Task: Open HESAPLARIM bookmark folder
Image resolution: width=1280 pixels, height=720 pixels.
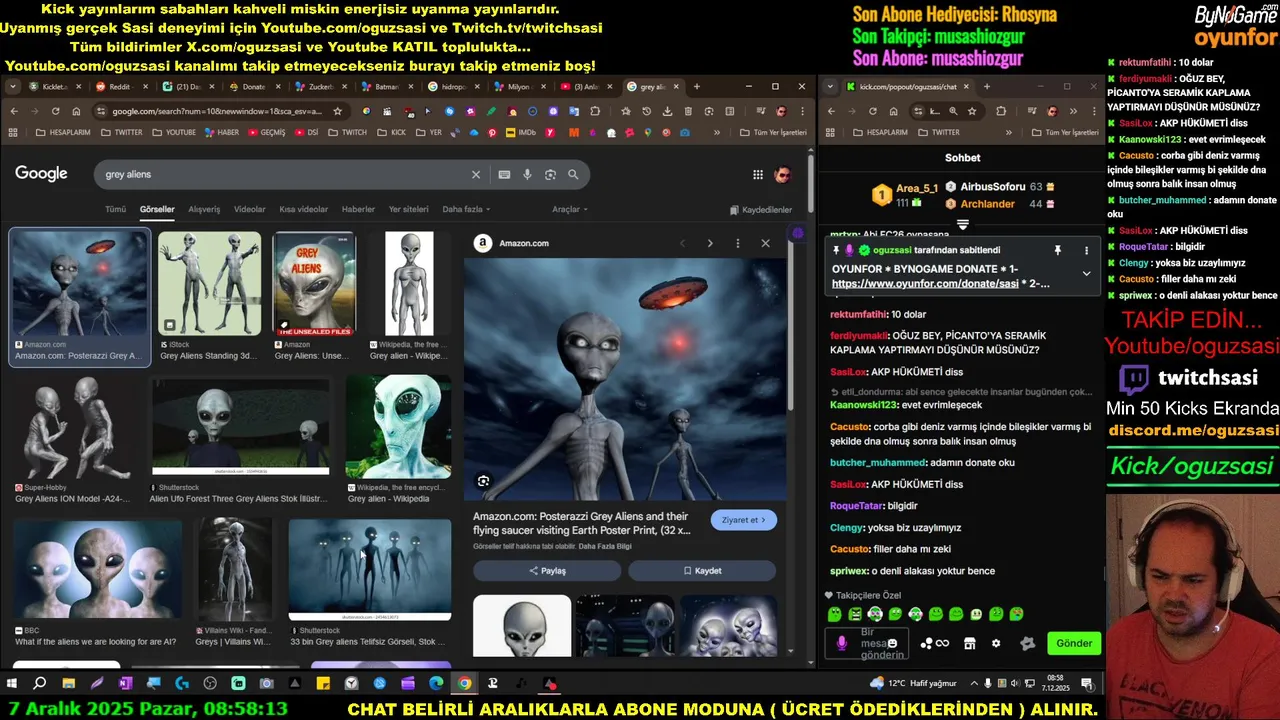Action: pos(61,132)
